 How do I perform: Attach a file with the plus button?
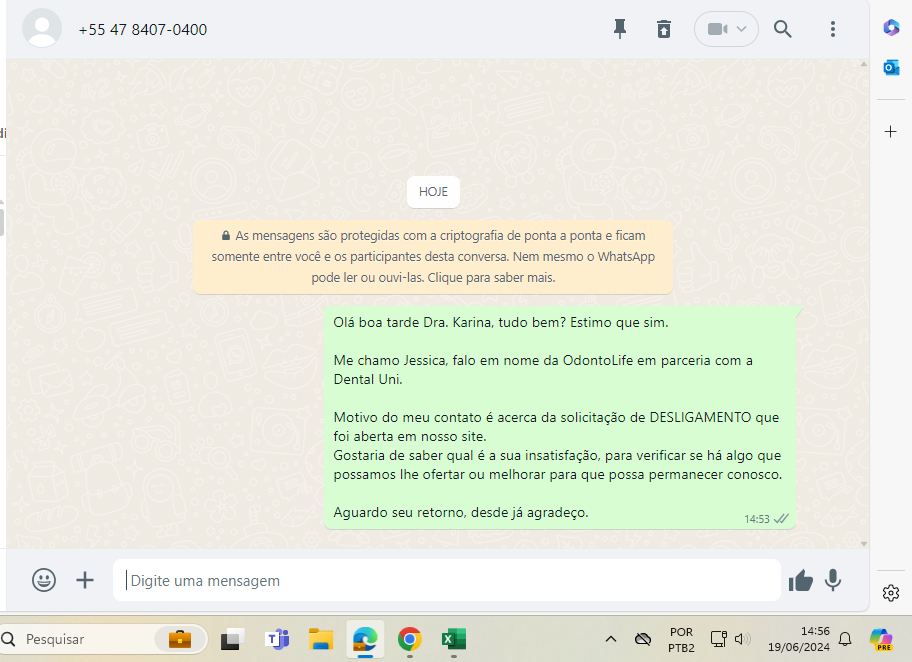(x=85, y=580)
